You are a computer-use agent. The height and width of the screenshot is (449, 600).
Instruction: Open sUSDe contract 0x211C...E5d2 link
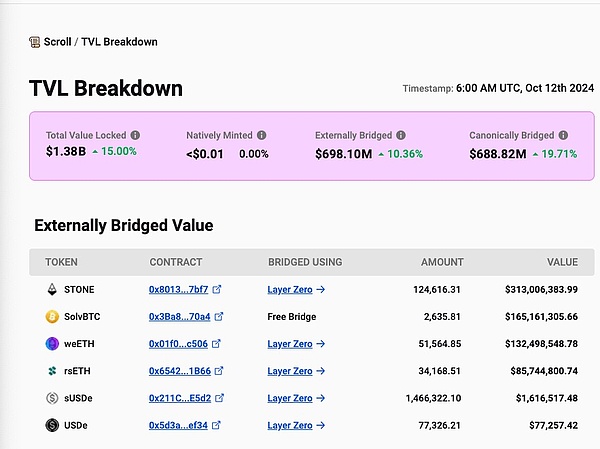click(180, 398)
